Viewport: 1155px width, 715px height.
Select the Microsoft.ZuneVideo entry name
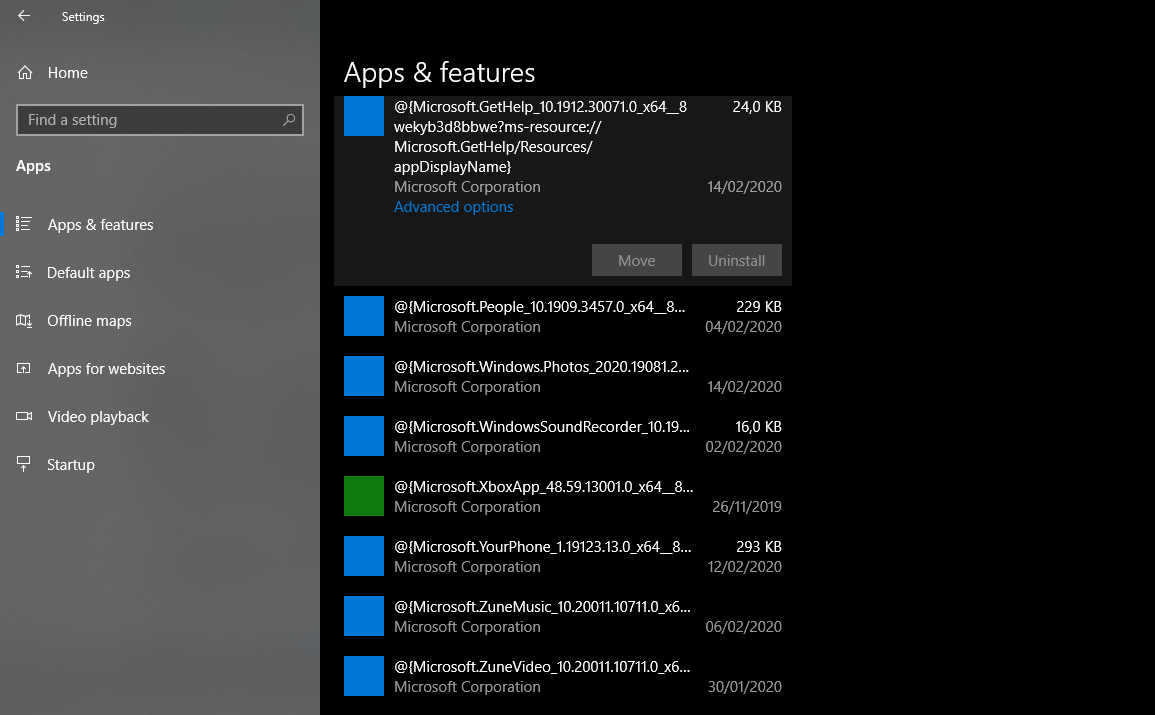coord(542,667)
